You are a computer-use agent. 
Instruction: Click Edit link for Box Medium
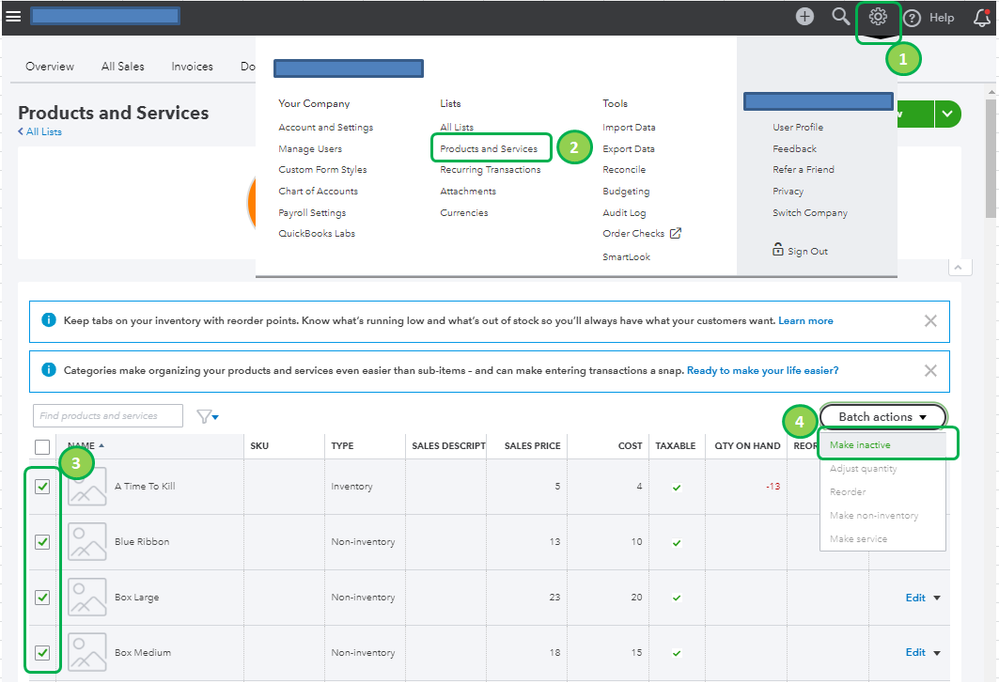click(x=915, y=653)
